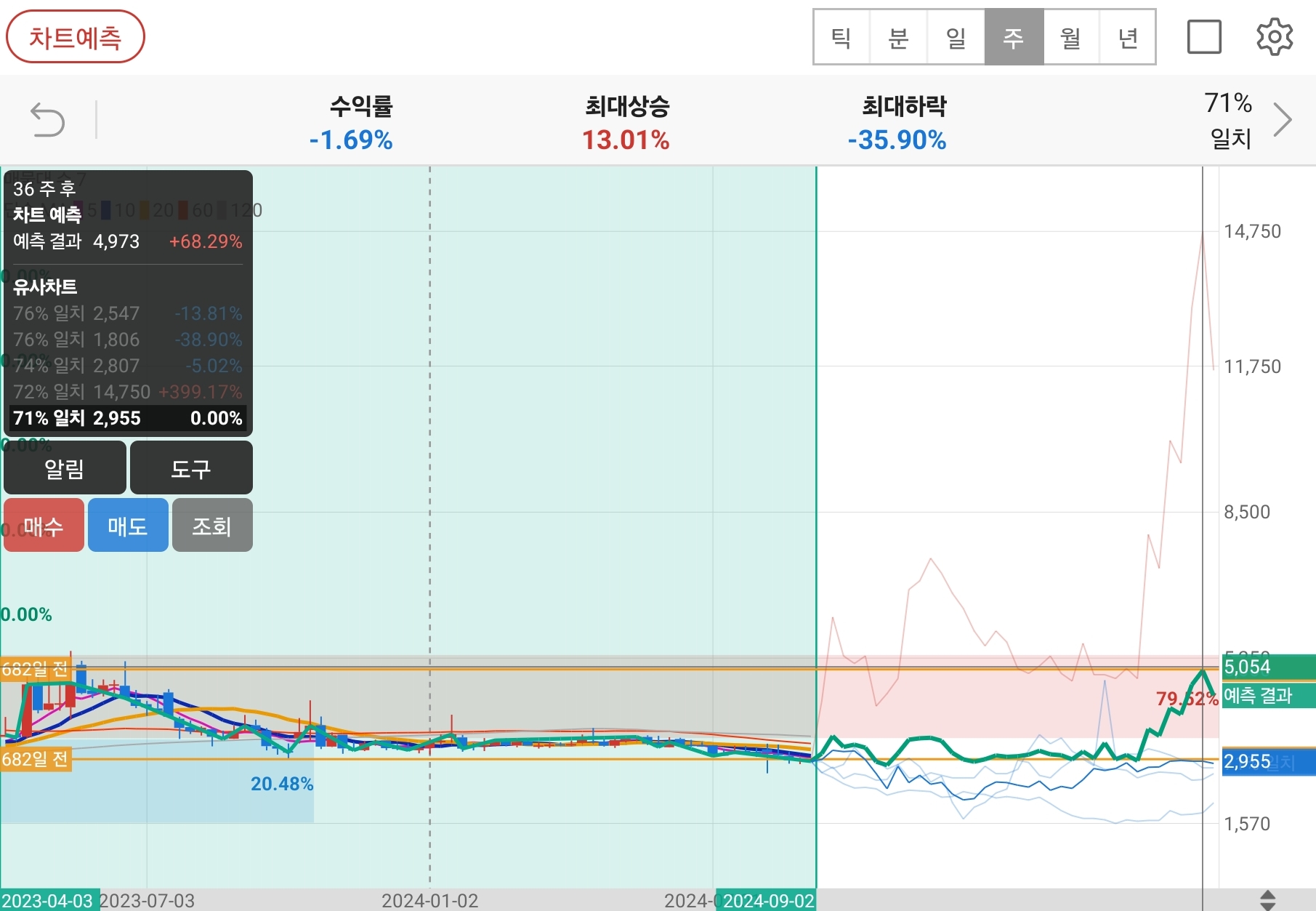Open the settings gear icon
This screenshot has height=911, width=1316.
coord(1275,37)
